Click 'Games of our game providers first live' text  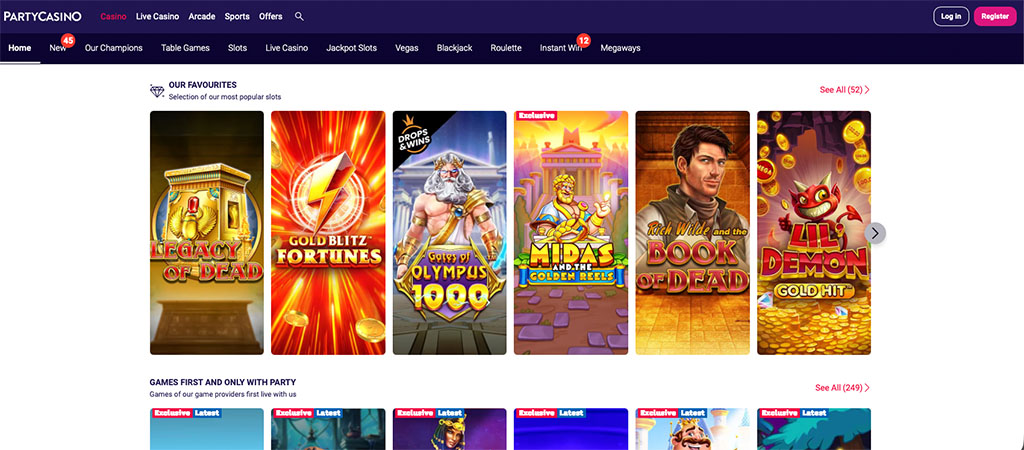tap(223, 394)
